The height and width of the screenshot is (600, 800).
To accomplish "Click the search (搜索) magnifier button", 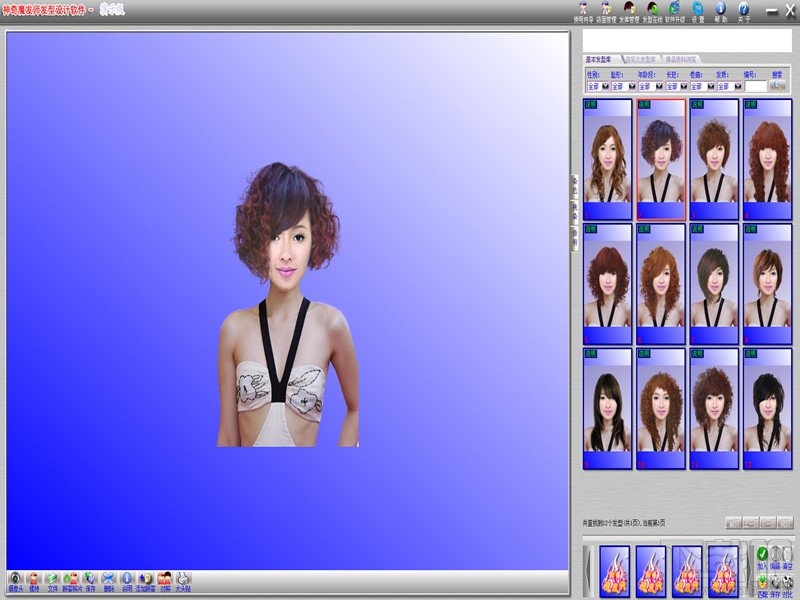I will (x=778, y=87).
